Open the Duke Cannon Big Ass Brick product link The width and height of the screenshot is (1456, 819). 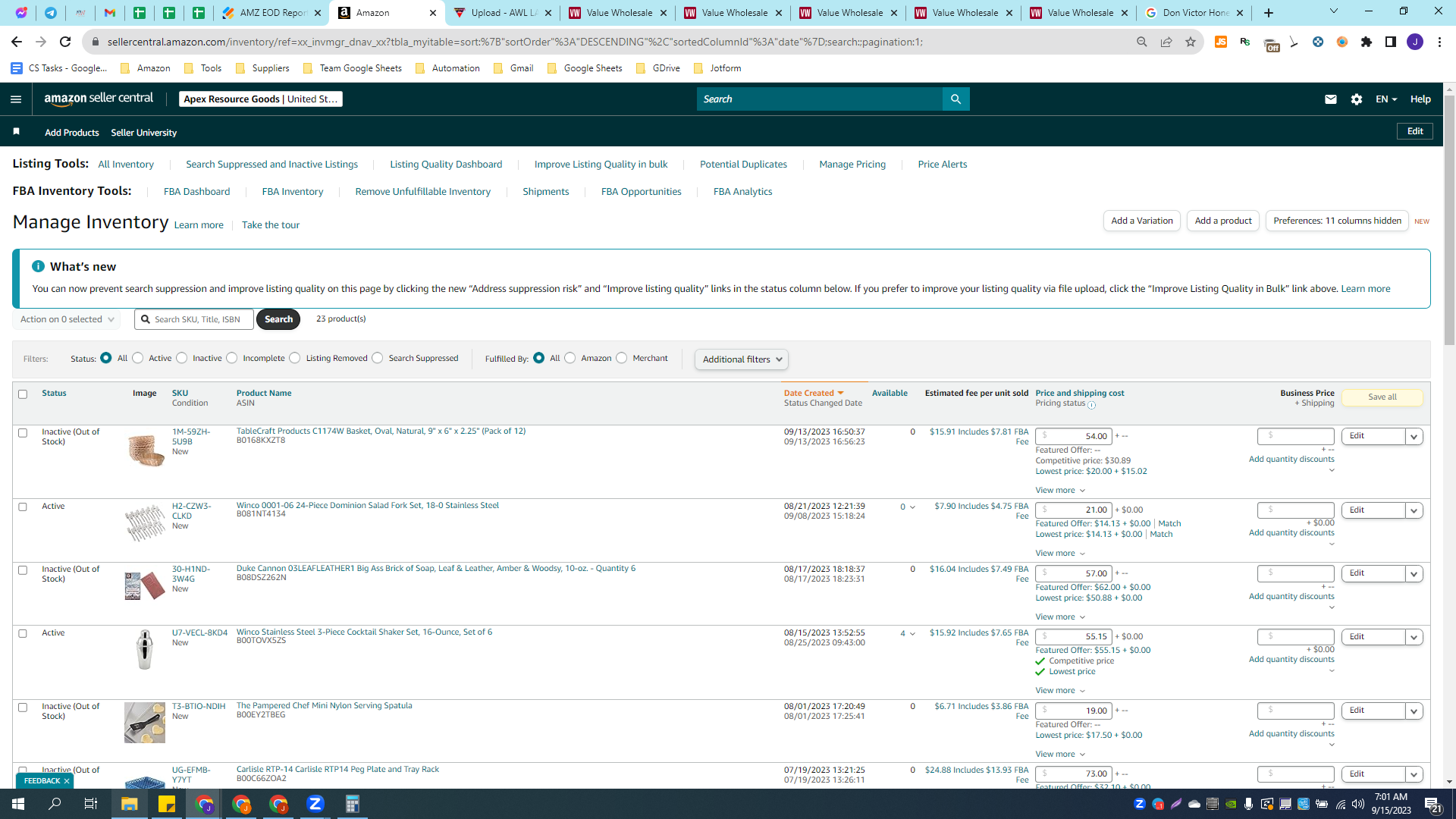(436, 568)
